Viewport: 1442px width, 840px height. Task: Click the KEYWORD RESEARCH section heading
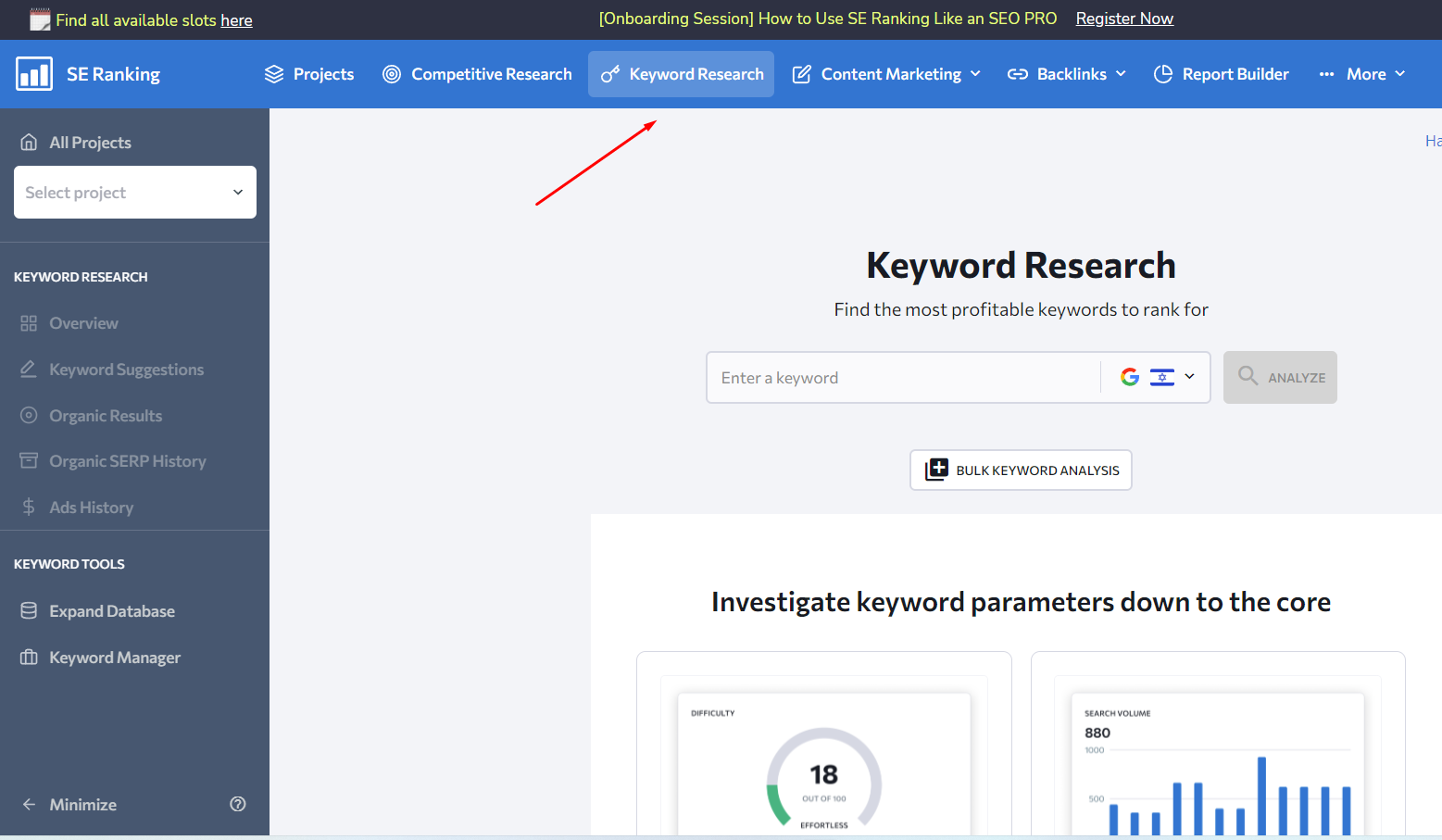click(x=81, y=277)
